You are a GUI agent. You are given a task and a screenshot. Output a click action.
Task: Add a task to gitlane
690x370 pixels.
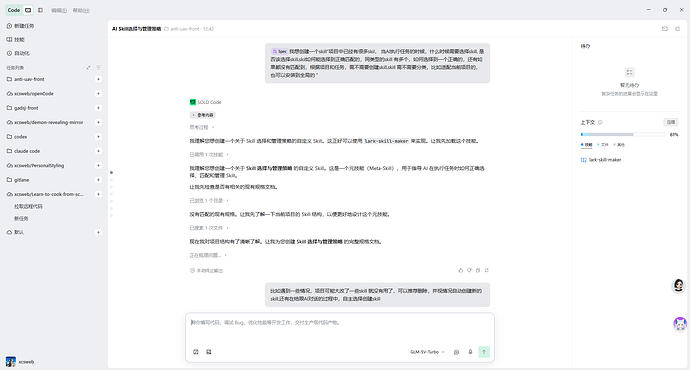[99, 180]
